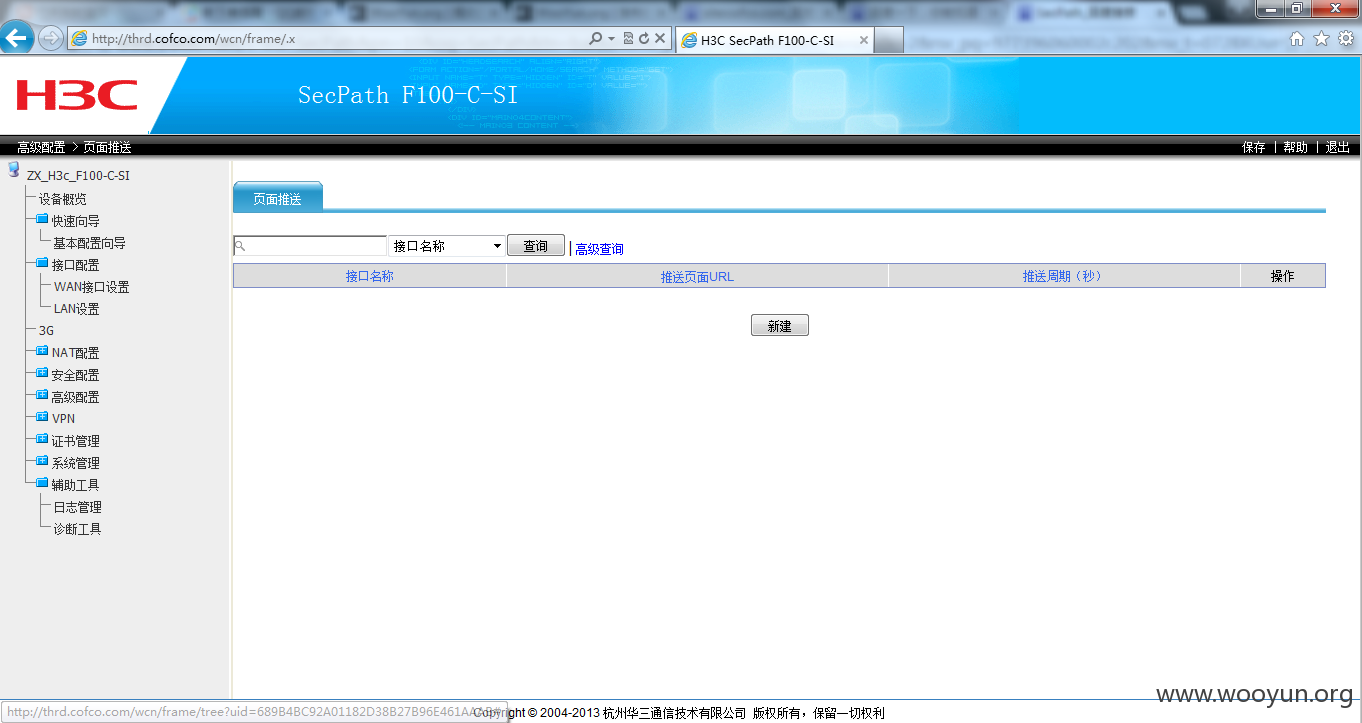Viewport: 1362px width, 723px height.
Task: Click 安全配置 tree label
Action: [76, 375]
